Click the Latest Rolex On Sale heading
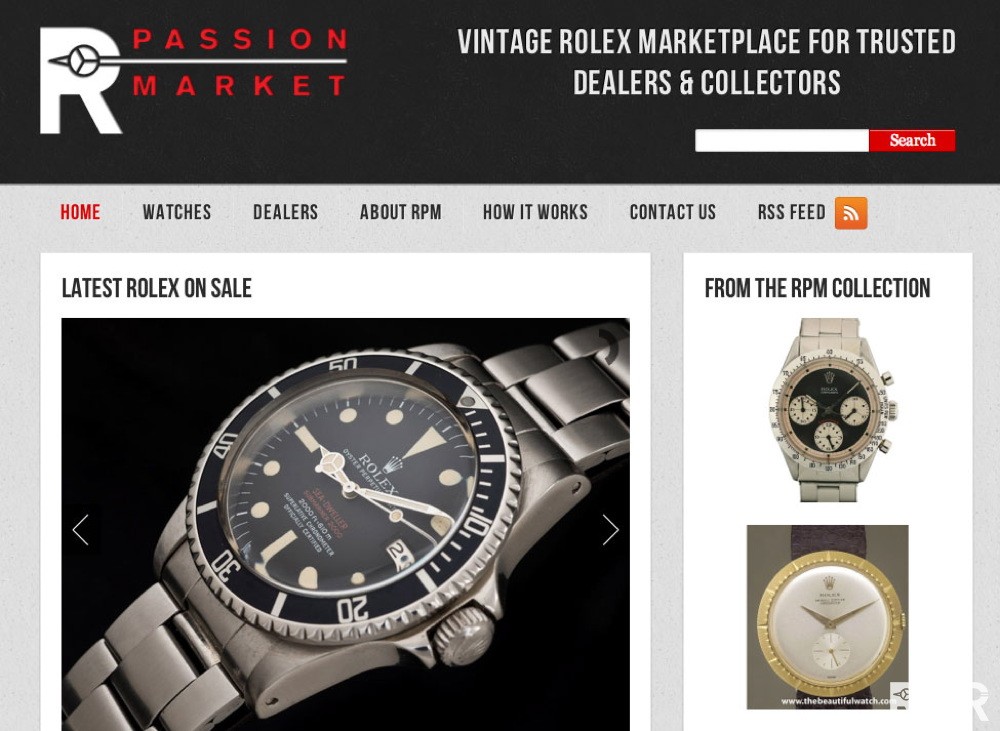The height and width of the screenshot is (731, 1000). 157,288
